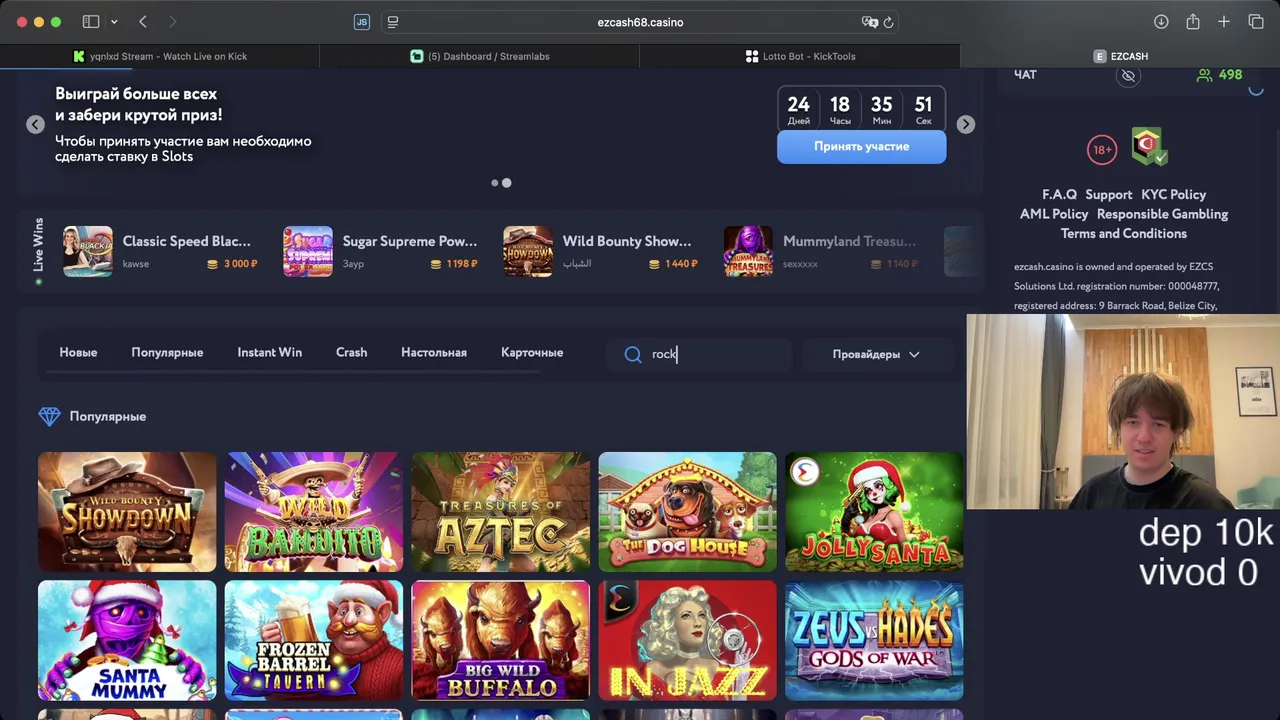Show Safari downloads
The width and height of the screenshot is (1280, 720).
click(1161, 22)
